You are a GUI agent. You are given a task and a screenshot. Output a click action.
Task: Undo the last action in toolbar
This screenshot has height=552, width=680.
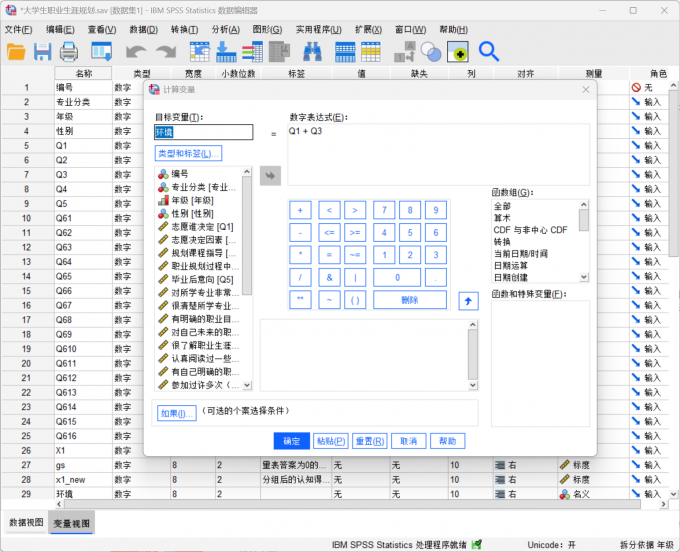136,52
